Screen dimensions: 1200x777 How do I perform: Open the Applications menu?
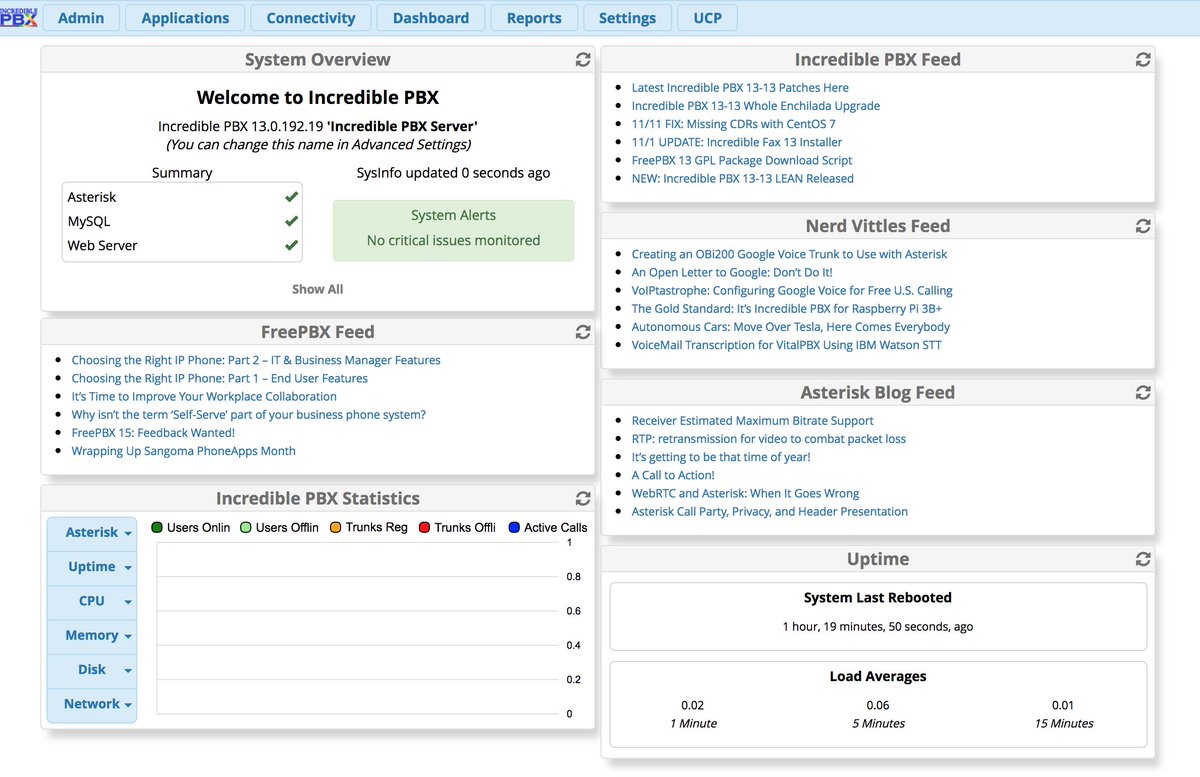pyautogui.click(x=185, y=18)
